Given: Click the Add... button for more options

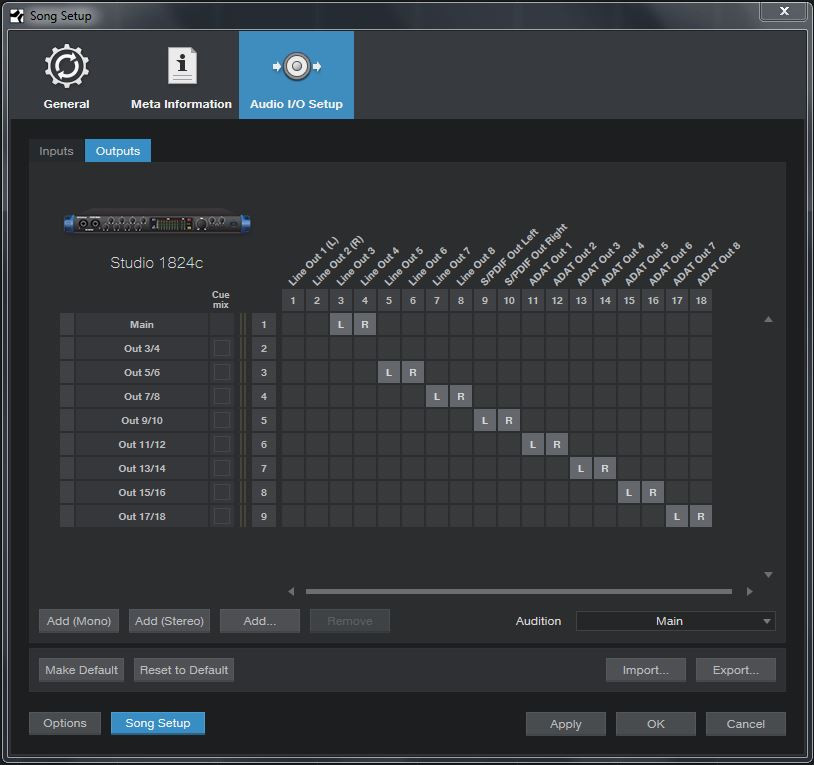Looking at the screenshot, I should click(x=260, y=621).
